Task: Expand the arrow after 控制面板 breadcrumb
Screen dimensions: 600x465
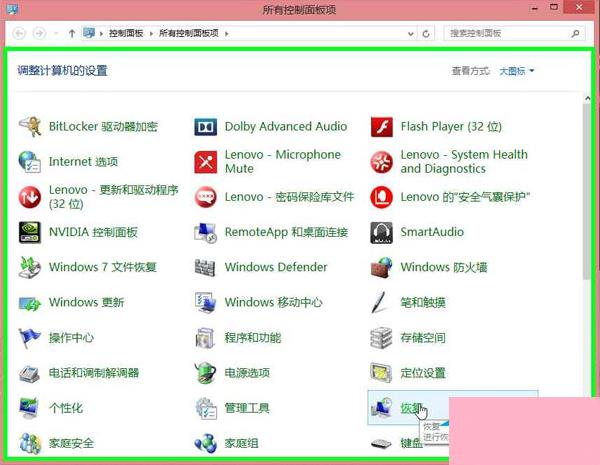Action: (x=151, y=34)
